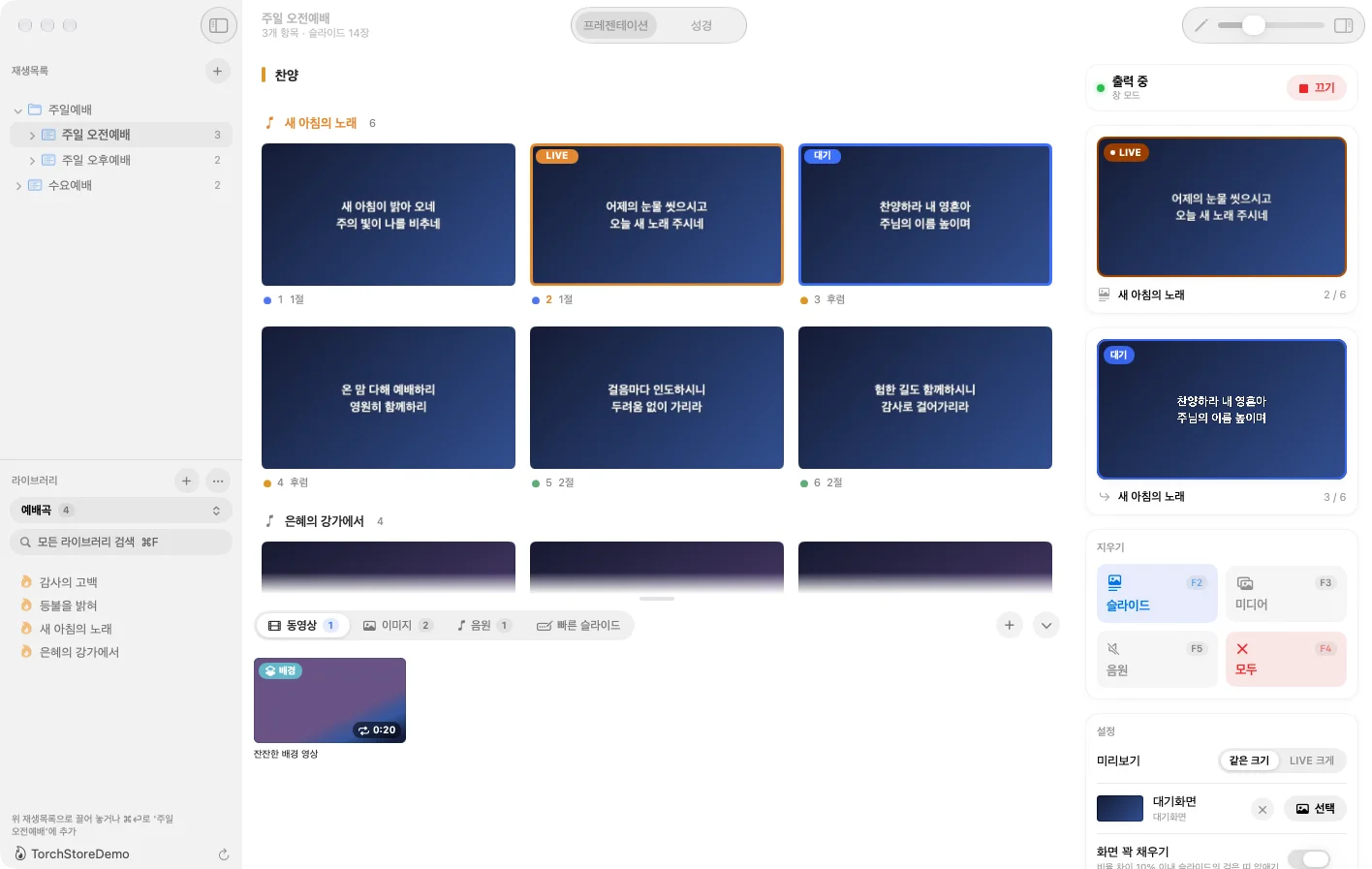
Task: Clear slide with 슬라이드 button
Action: 1157,594
